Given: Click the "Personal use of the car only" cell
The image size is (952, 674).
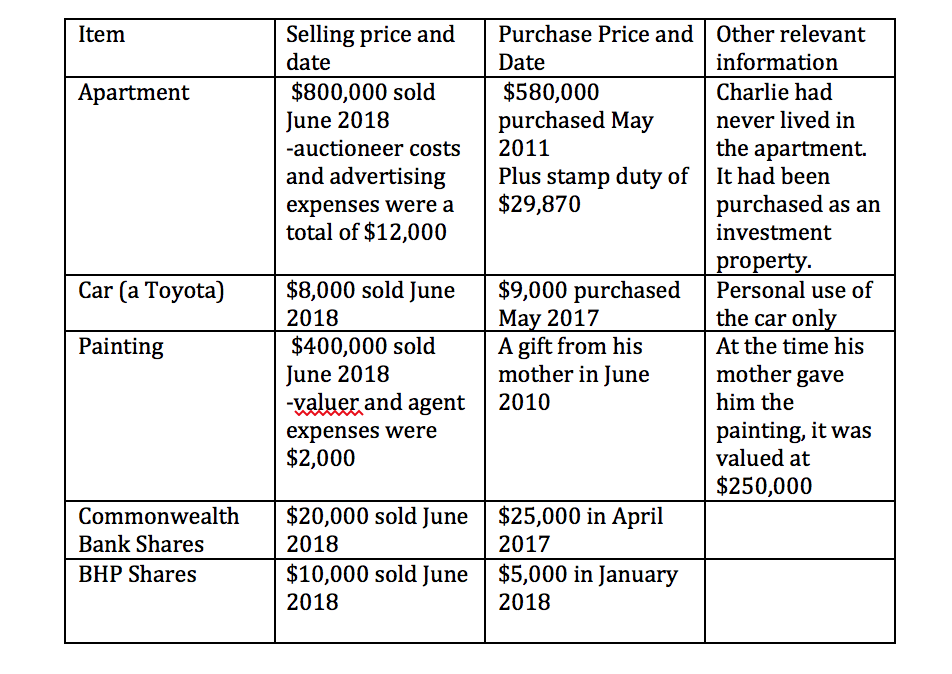Looking at the screenshot, I should coord(794,304).
